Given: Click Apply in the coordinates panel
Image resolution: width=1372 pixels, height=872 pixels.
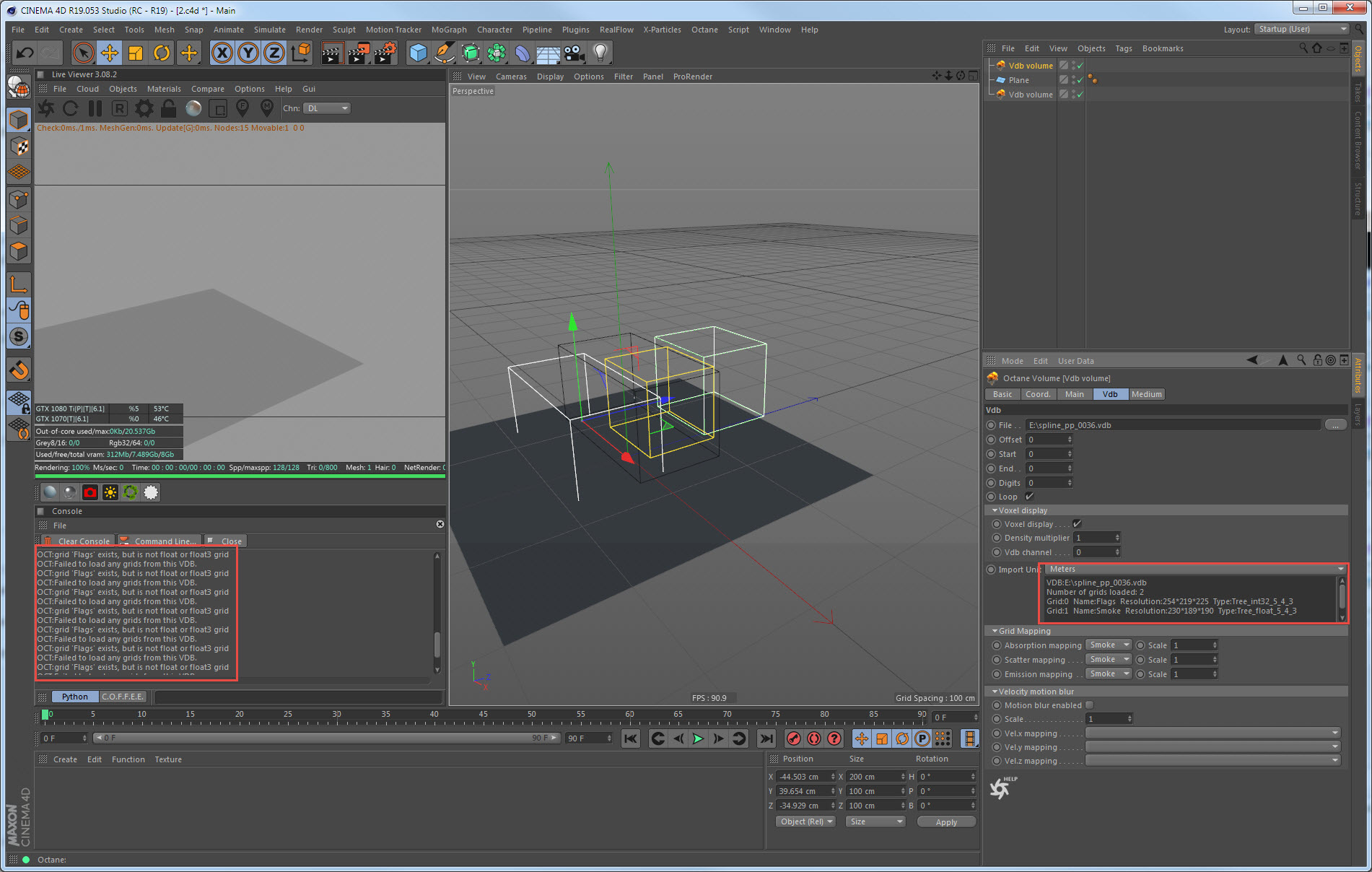Looking at the screenshot, I should 946,822.
